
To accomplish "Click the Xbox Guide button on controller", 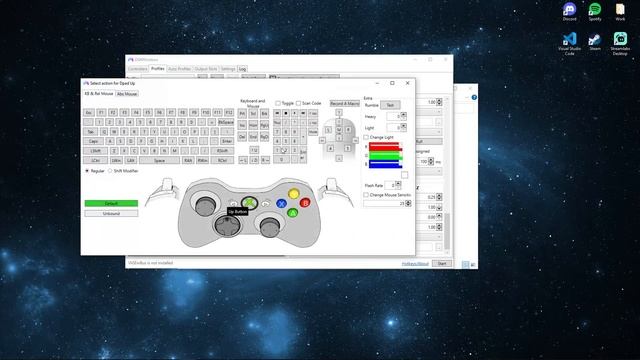I will tap(249, 202).
